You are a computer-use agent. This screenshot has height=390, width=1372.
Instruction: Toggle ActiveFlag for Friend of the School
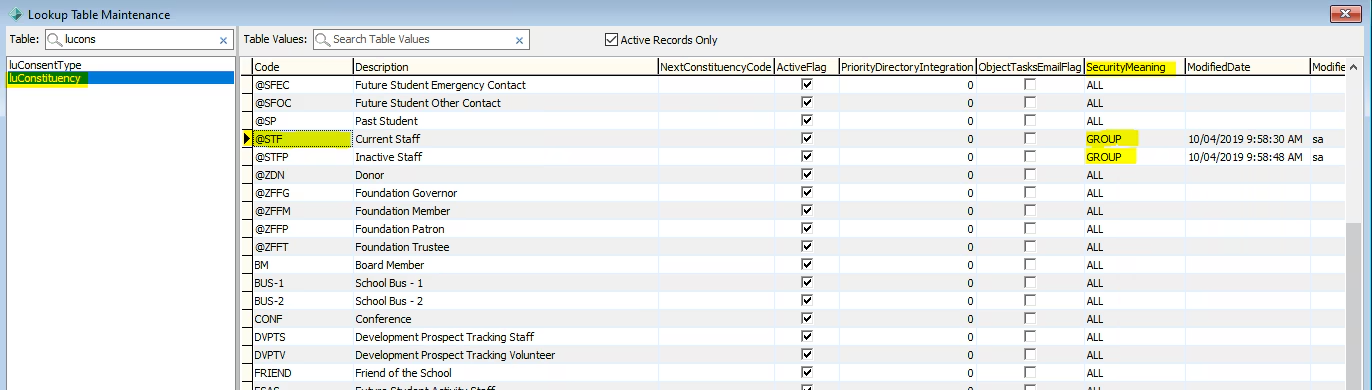click(807, 373)
